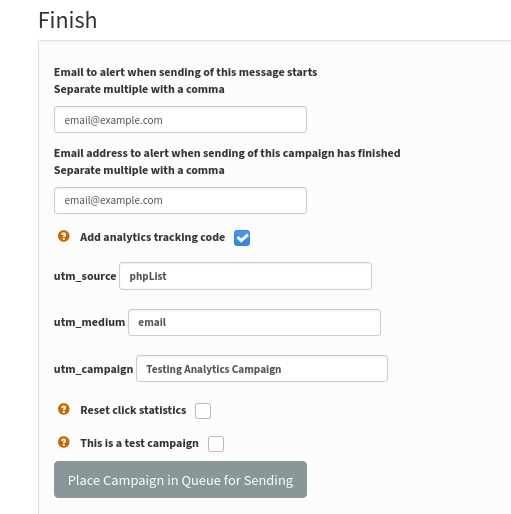Click into the utm_medium input with email

(x=254, y=322)
